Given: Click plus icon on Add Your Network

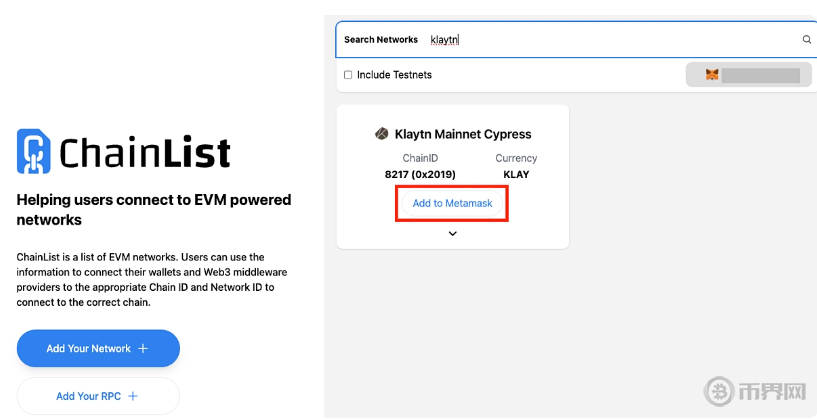Looking at the screenshot, I should (143, 349).
